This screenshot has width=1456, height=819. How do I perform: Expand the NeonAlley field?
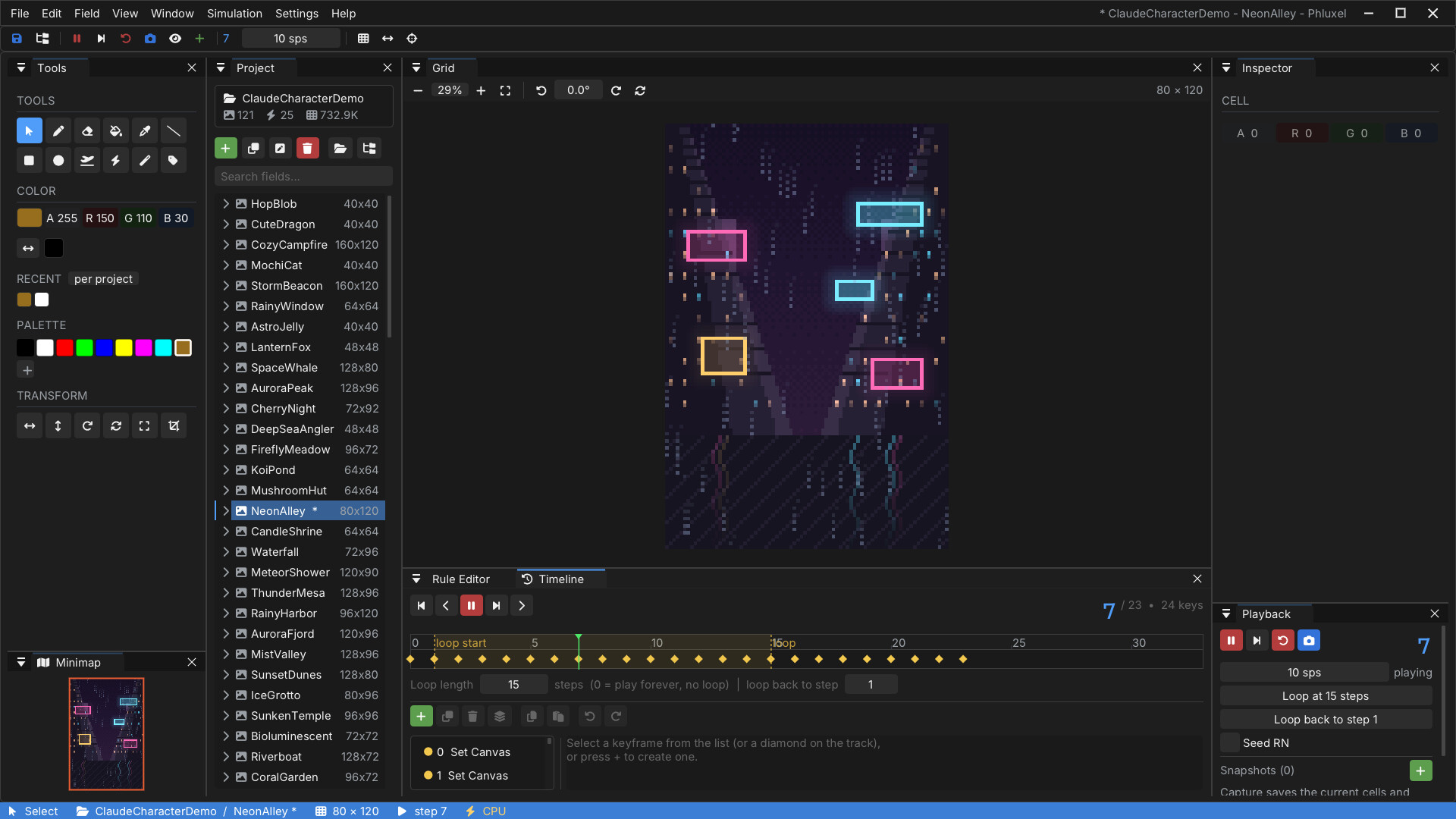coord(226,511)
